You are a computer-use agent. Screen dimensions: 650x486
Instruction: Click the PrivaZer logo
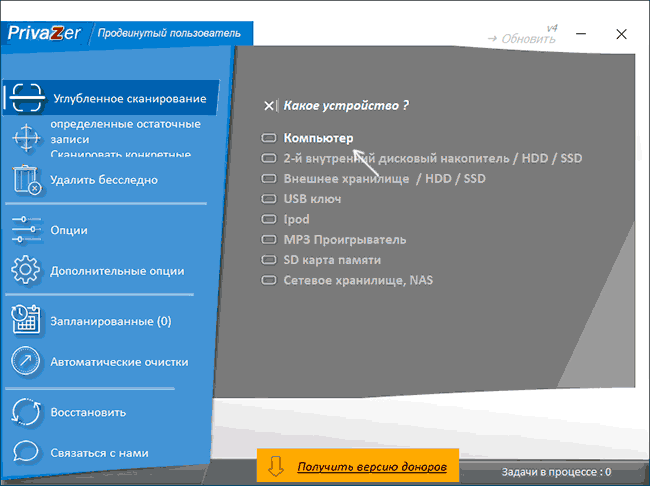tap(44, 33)
